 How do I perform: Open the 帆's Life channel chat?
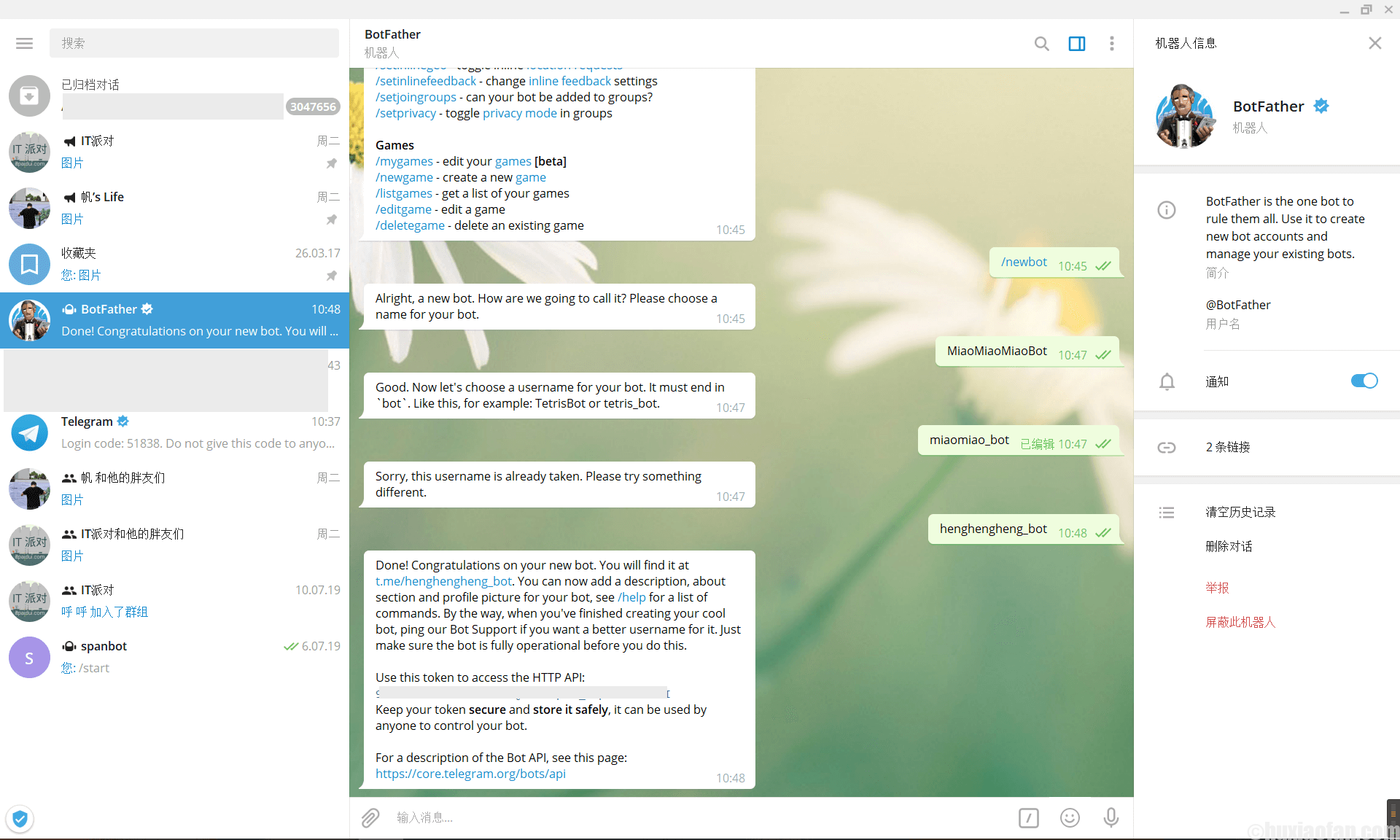[x=175, y=208]
